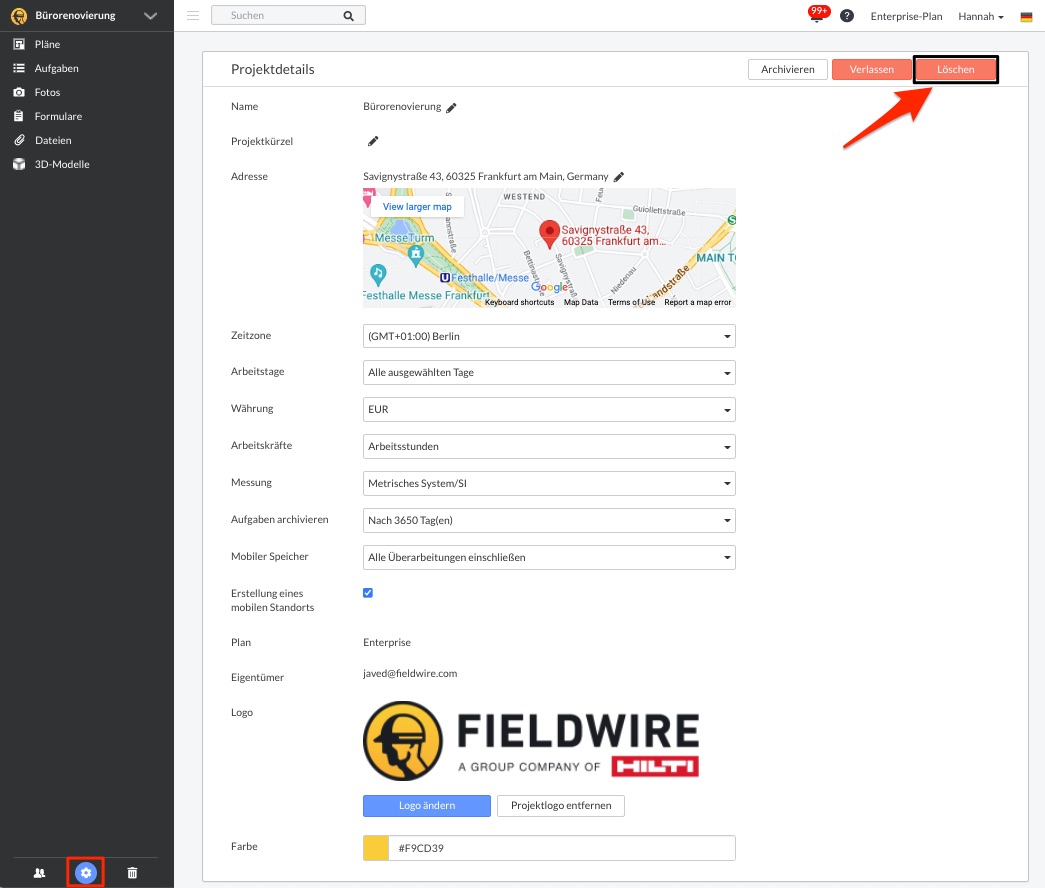Open the Hannah user dropdown

[x=981, y=16]
